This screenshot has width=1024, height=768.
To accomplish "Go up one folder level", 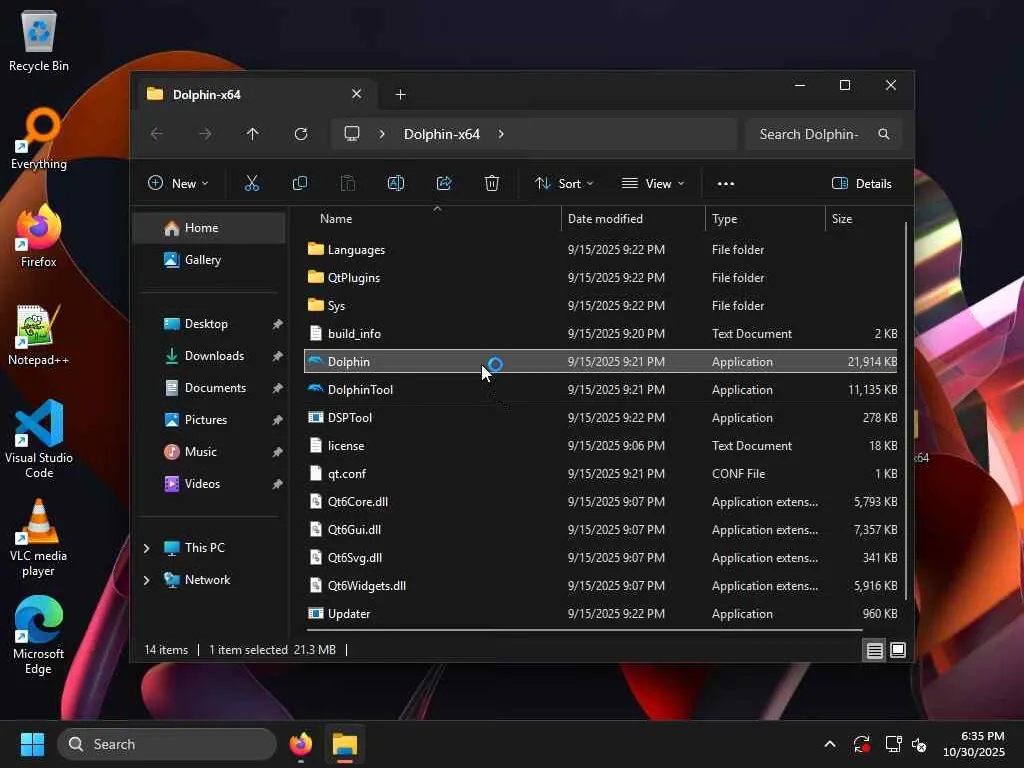I will [253, 134].
